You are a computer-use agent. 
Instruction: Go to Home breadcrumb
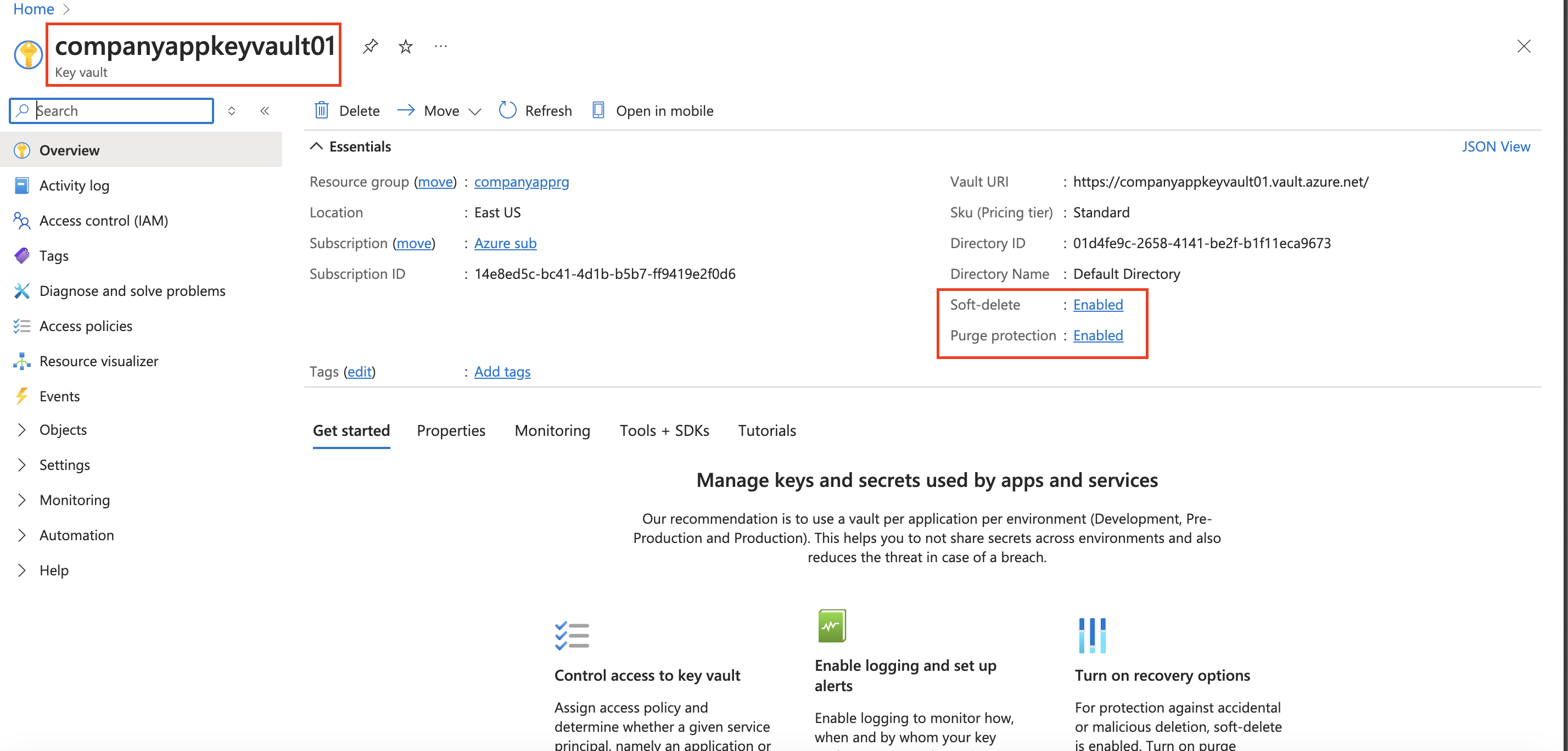tap(33, 9)
